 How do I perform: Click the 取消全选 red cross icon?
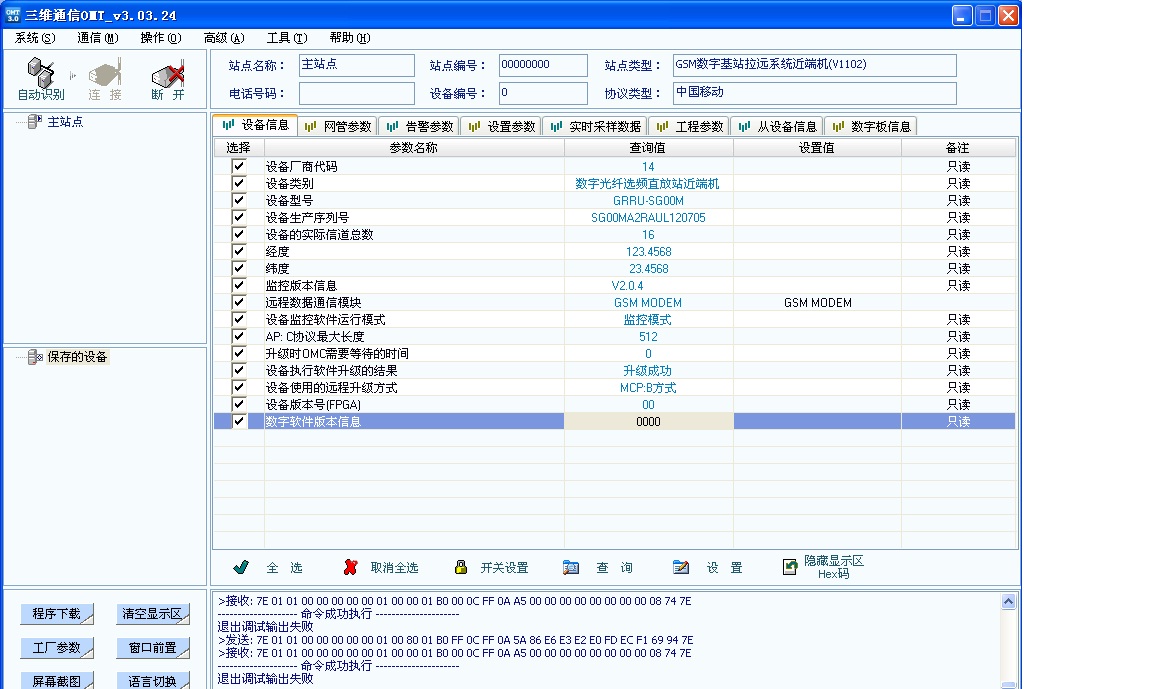click(x=351, y=567)
